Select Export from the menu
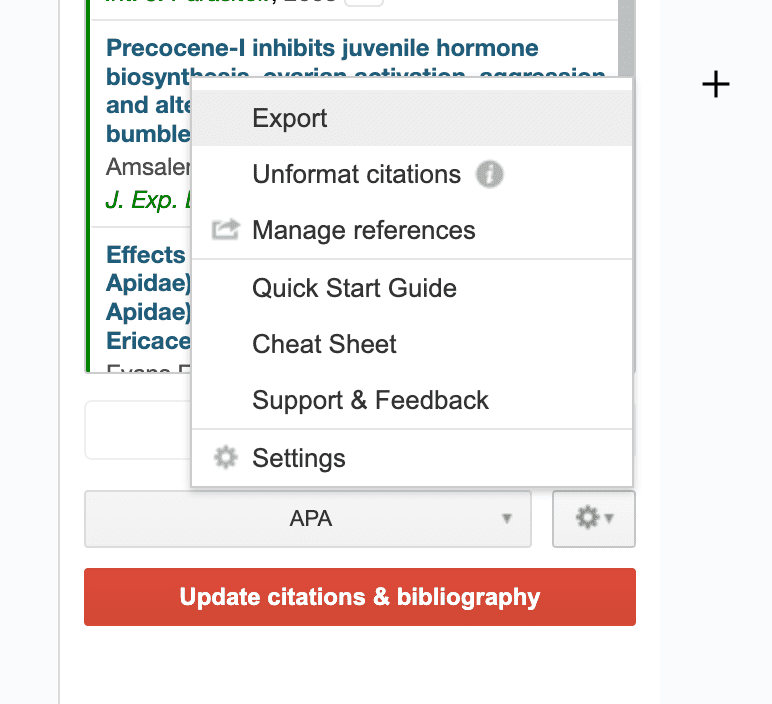This screenshot has height=704, width=772. tap(290, 119)
